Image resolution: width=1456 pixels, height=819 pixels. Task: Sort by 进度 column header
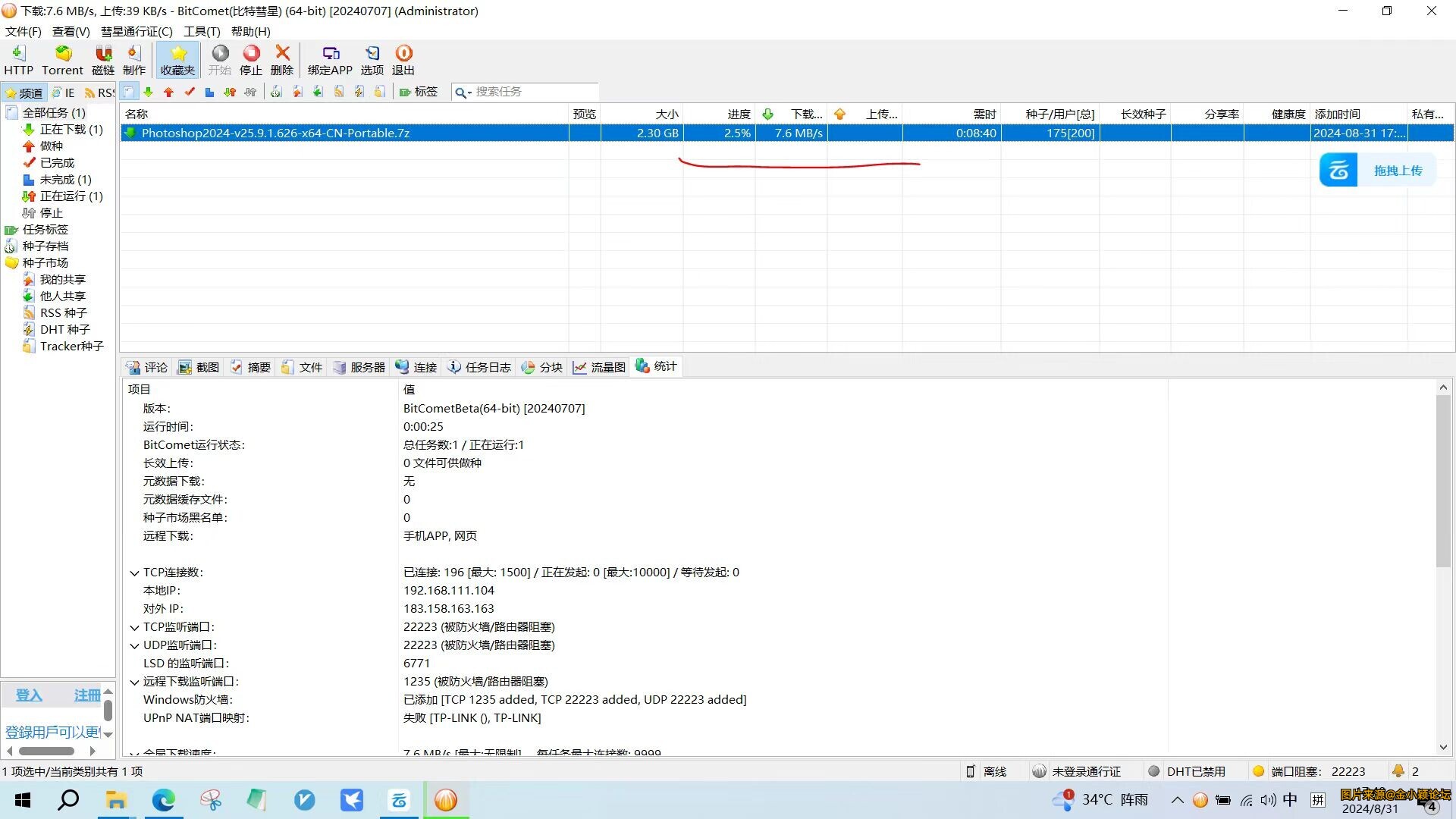coord(719,114)
